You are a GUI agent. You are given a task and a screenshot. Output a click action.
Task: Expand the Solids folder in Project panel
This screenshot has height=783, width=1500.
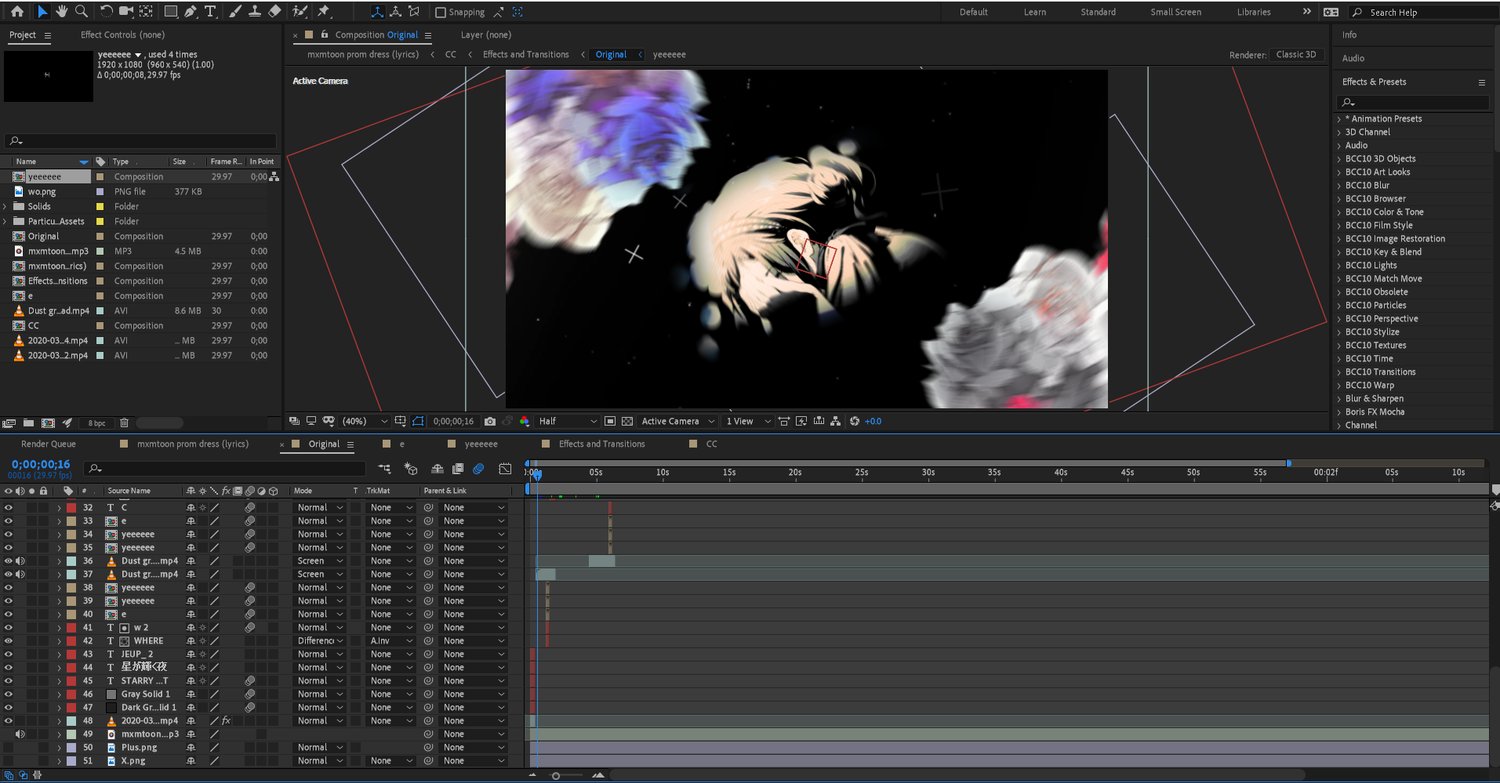pos(6,206)
